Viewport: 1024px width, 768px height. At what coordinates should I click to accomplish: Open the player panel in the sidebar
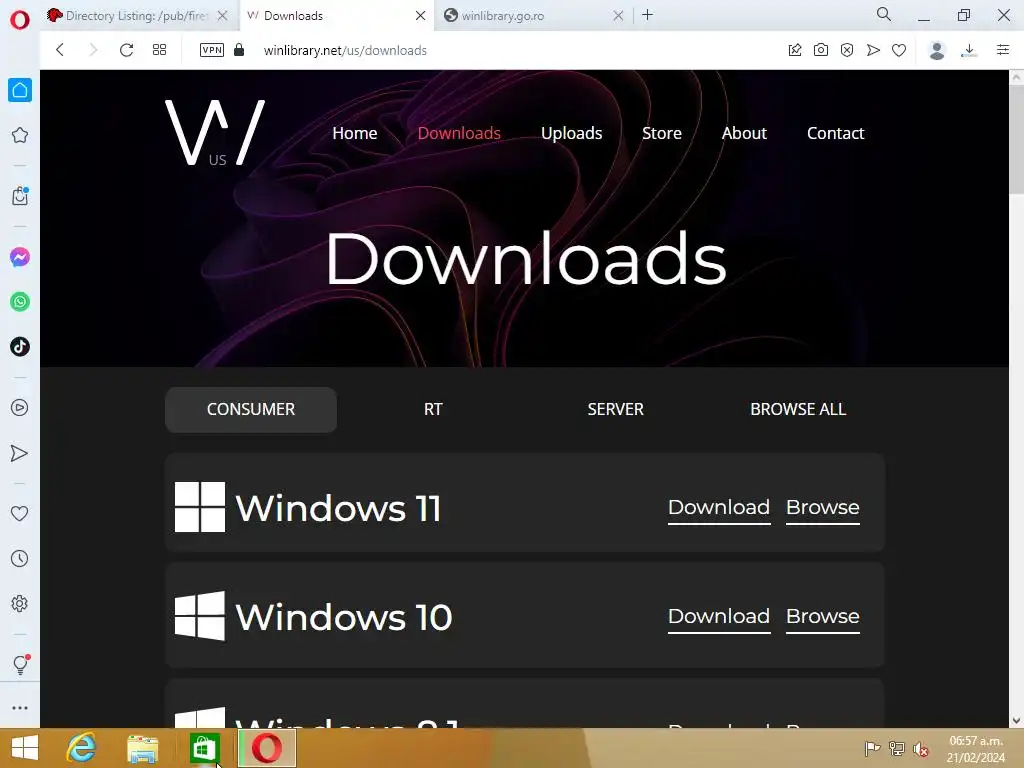[x=20, y=408]
